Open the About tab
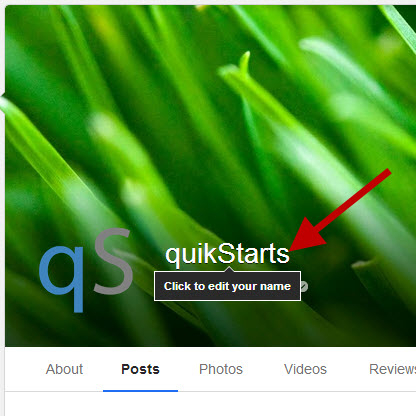The height and width of the screenshot is (416, 416). click(x=64, y=369)
